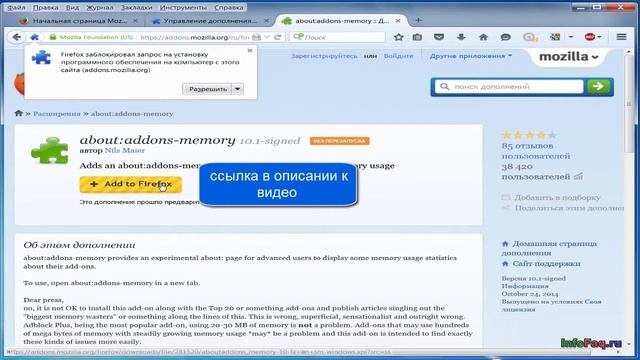
Task: Open the add-on puzzle notification icon
Action: point(34,37)
